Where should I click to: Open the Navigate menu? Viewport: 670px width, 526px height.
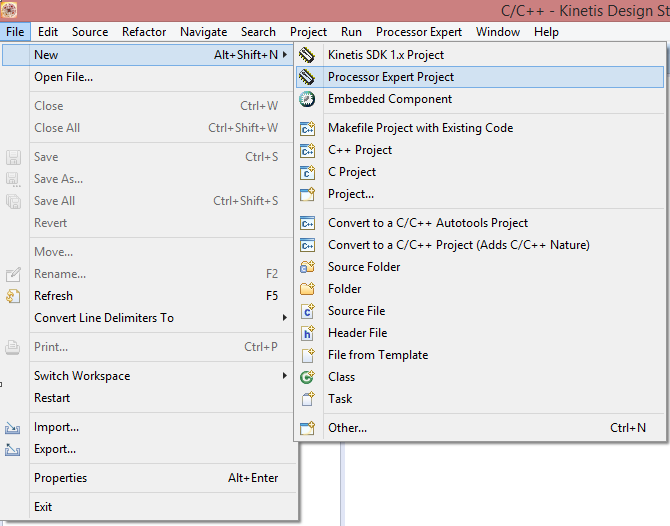point(203,32)
